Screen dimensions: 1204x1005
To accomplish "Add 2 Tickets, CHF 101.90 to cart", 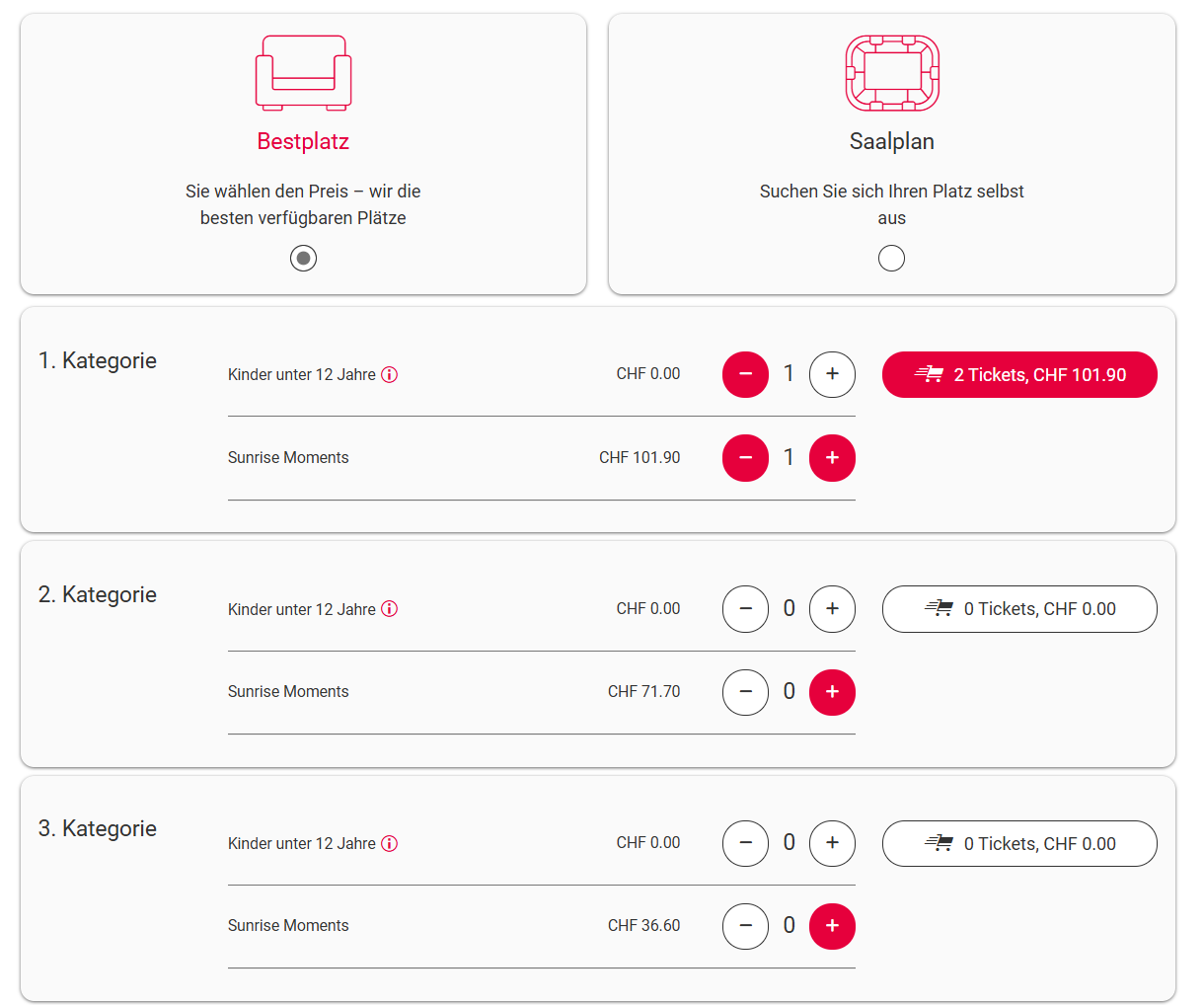I will tap(1019, 374).
